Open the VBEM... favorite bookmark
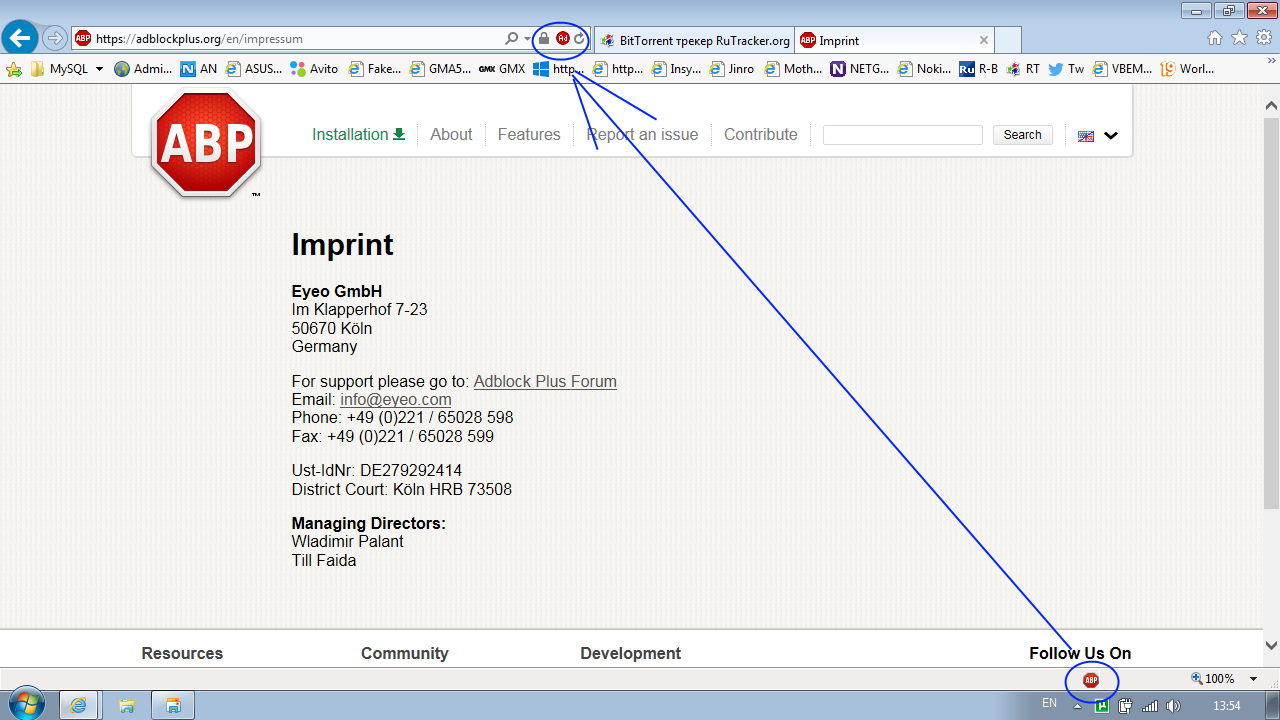 (1123, 69)
